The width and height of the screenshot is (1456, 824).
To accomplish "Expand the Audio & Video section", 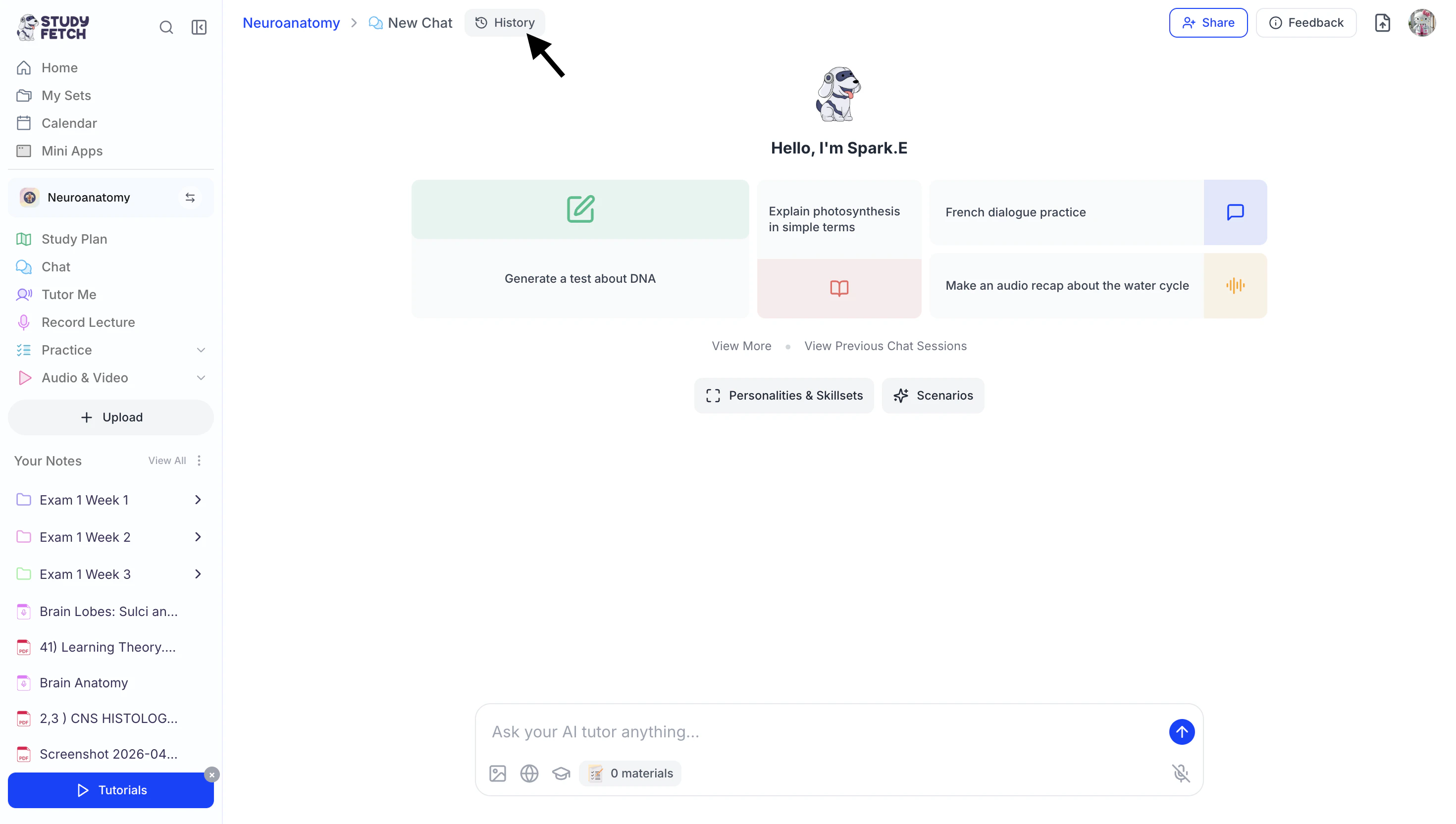I will pyautogui.click(x=200, y=377).
